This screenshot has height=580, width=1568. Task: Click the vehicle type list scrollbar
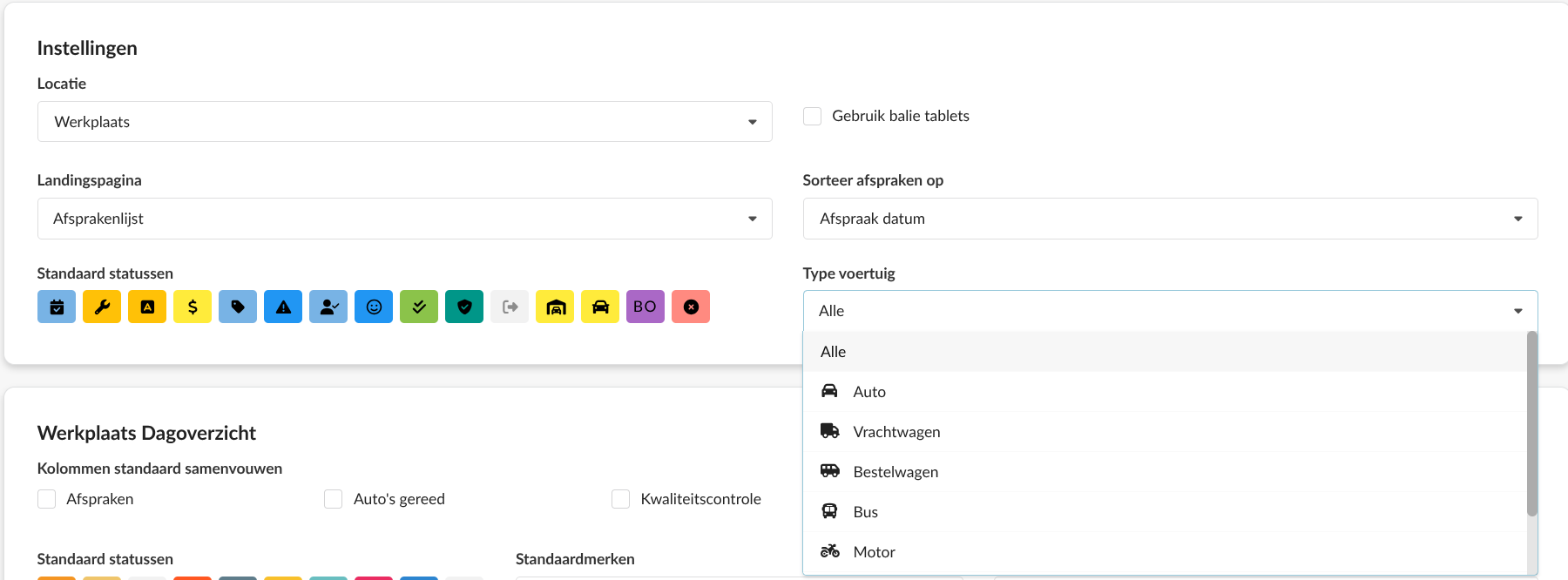point(1532,423)
